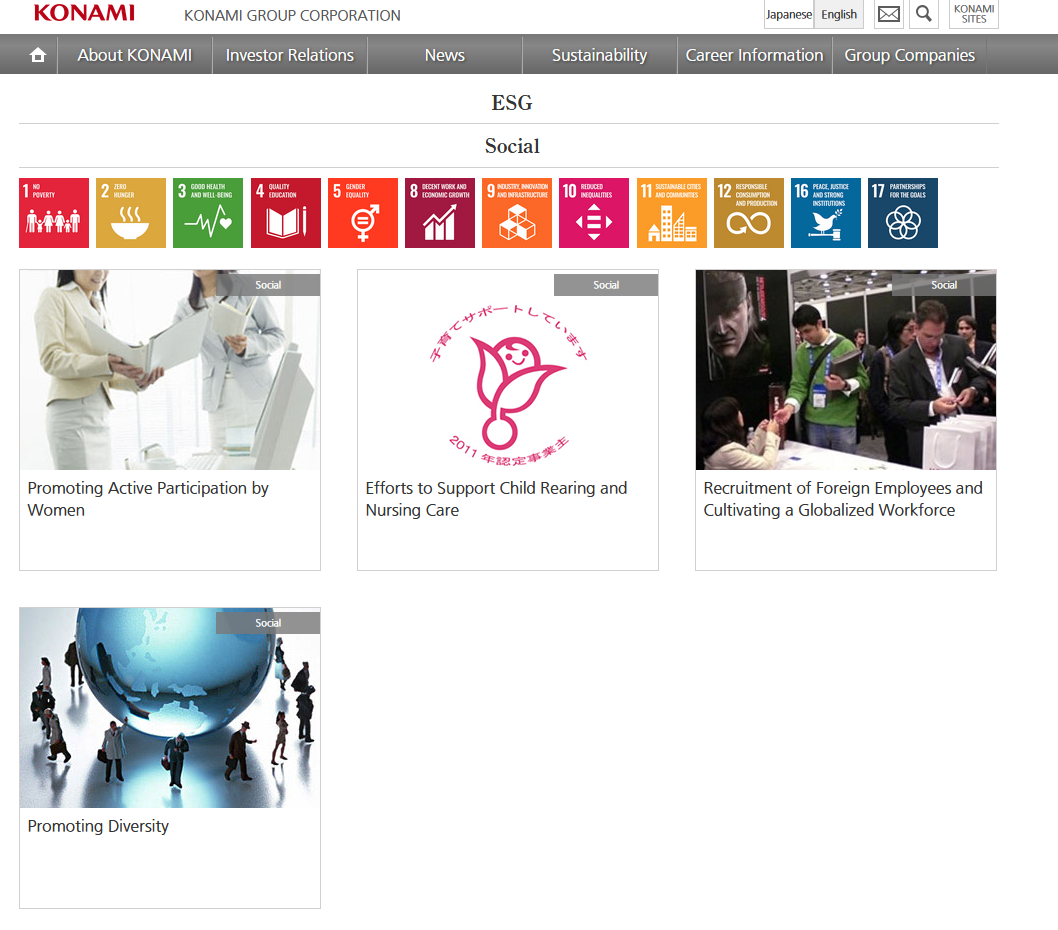Image resolution: width=1058 pixels, height=930 pixels.
Task: Click Social tag on Foreign Employees card
Action: [x=944, y=285]
